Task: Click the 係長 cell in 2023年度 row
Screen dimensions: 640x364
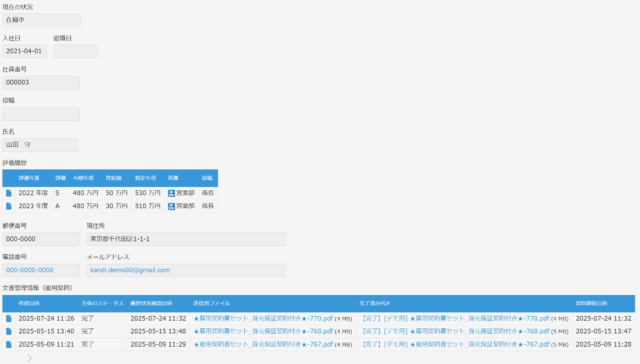Action: coord(208,206)
